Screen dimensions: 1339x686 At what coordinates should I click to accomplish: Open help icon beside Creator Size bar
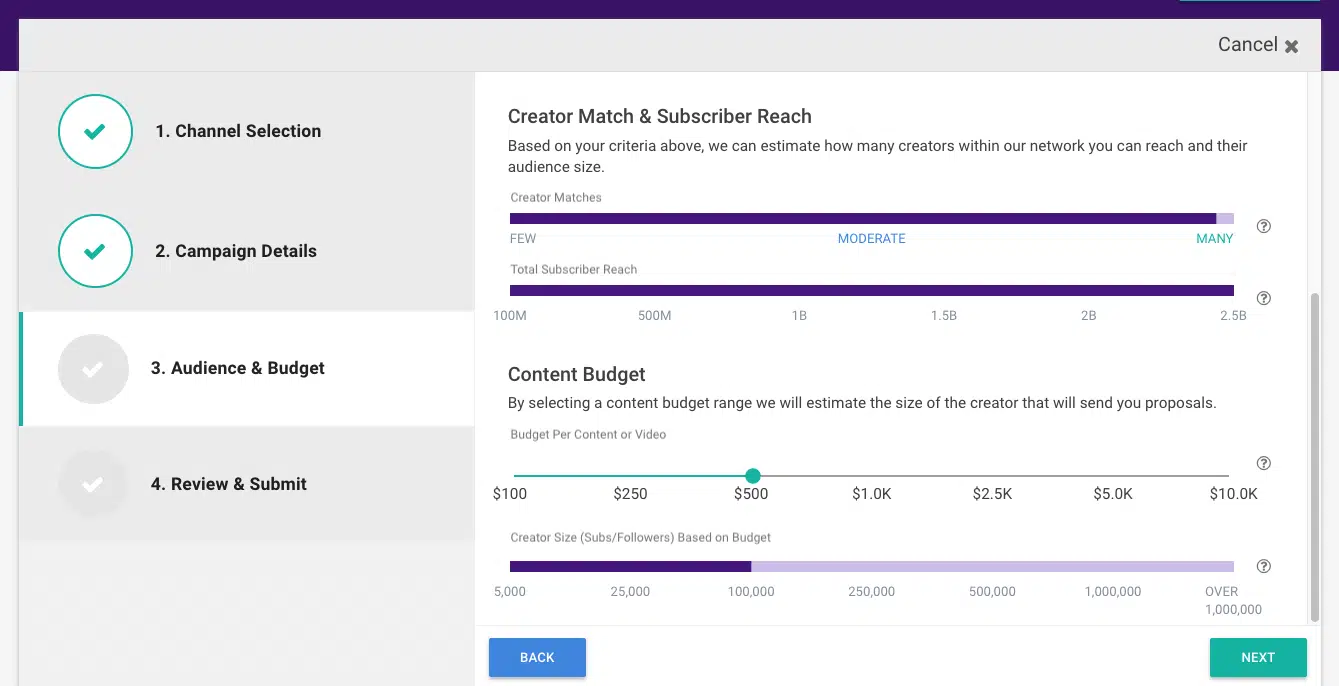[1263, 566]
